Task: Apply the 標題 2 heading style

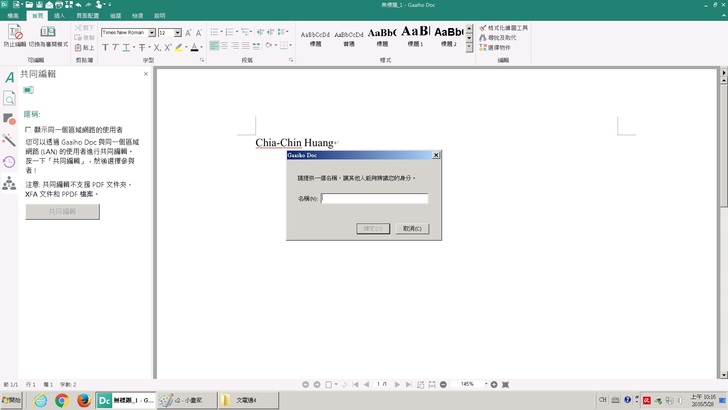Action: click(x=448, y=36)
